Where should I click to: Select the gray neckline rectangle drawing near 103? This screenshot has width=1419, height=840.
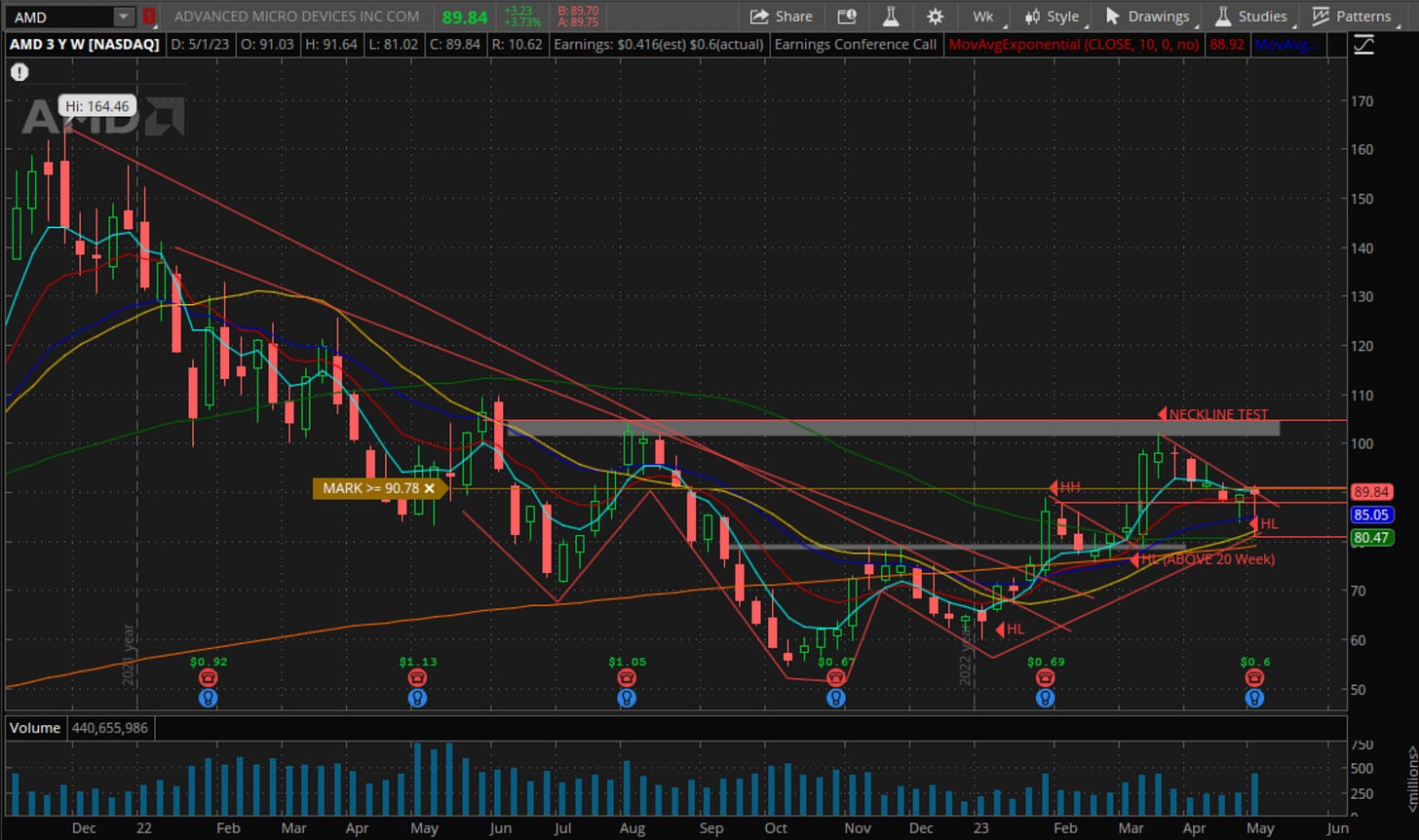coord(892,428)
